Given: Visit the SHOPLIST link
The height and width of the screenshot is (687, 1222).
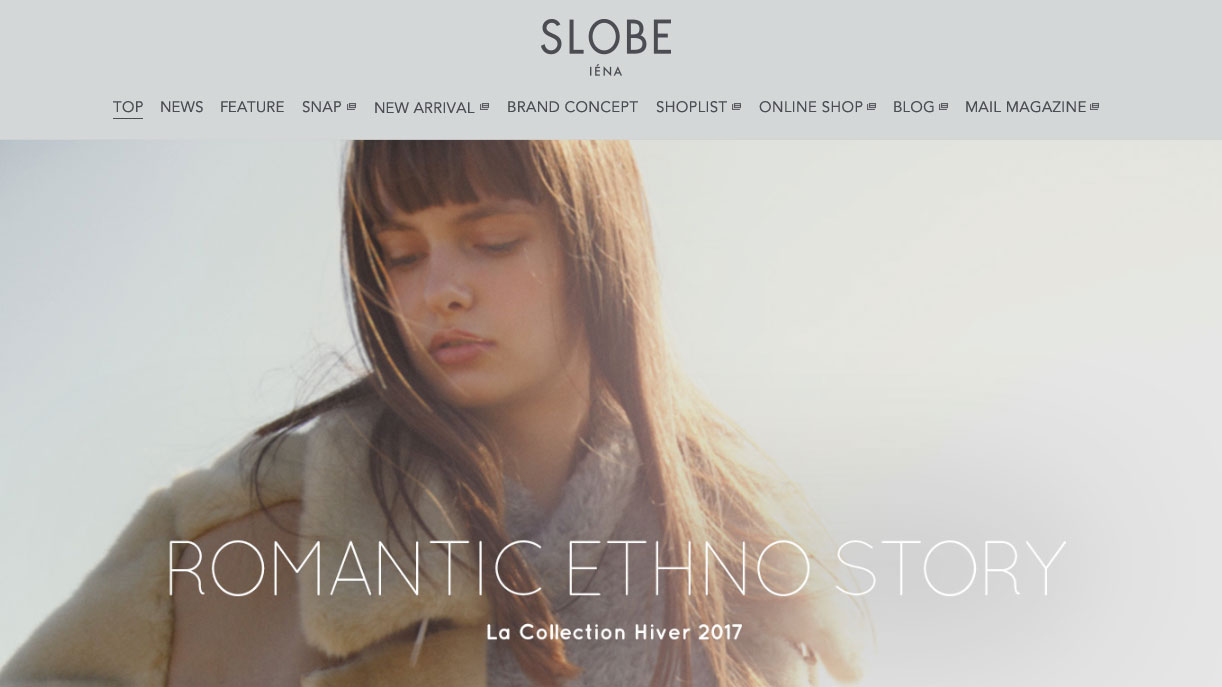Looking at the screenshot, I should (691, 107).
